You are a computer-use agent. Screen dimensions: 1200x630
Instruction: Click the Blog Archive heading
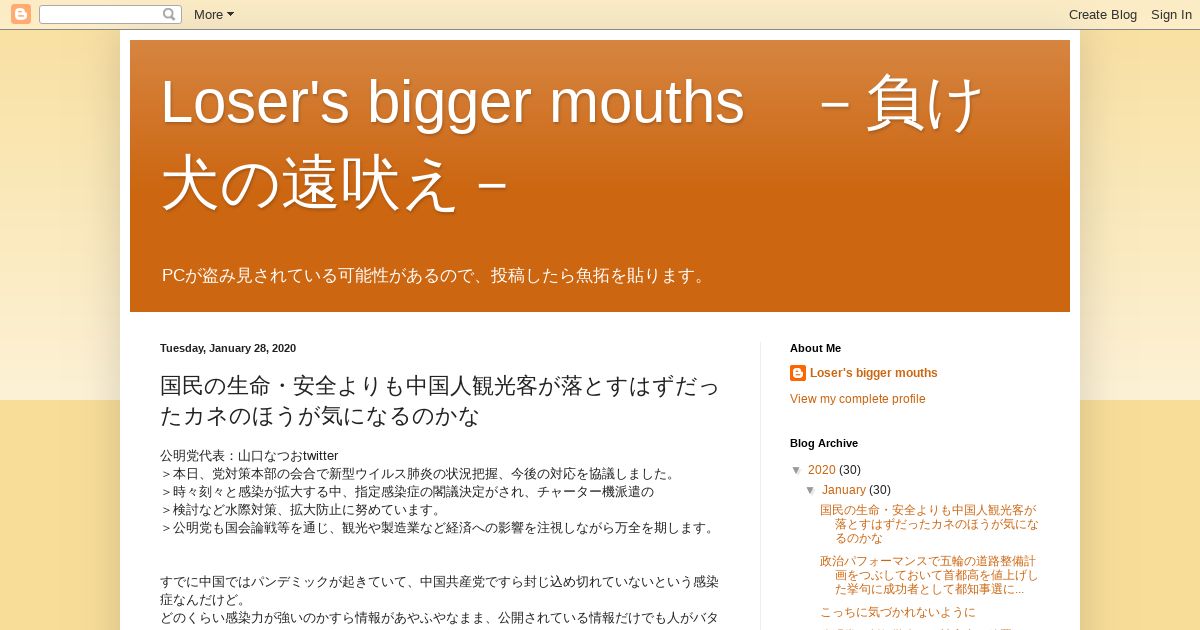[x=824, y=443]
